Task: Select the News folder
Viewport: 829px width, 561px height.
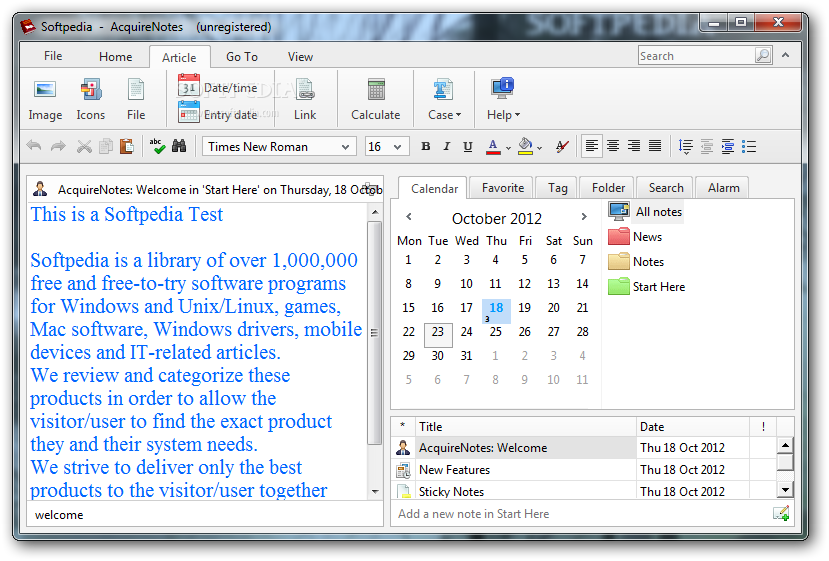Action: pyautogui.click(x=635, y=236)
